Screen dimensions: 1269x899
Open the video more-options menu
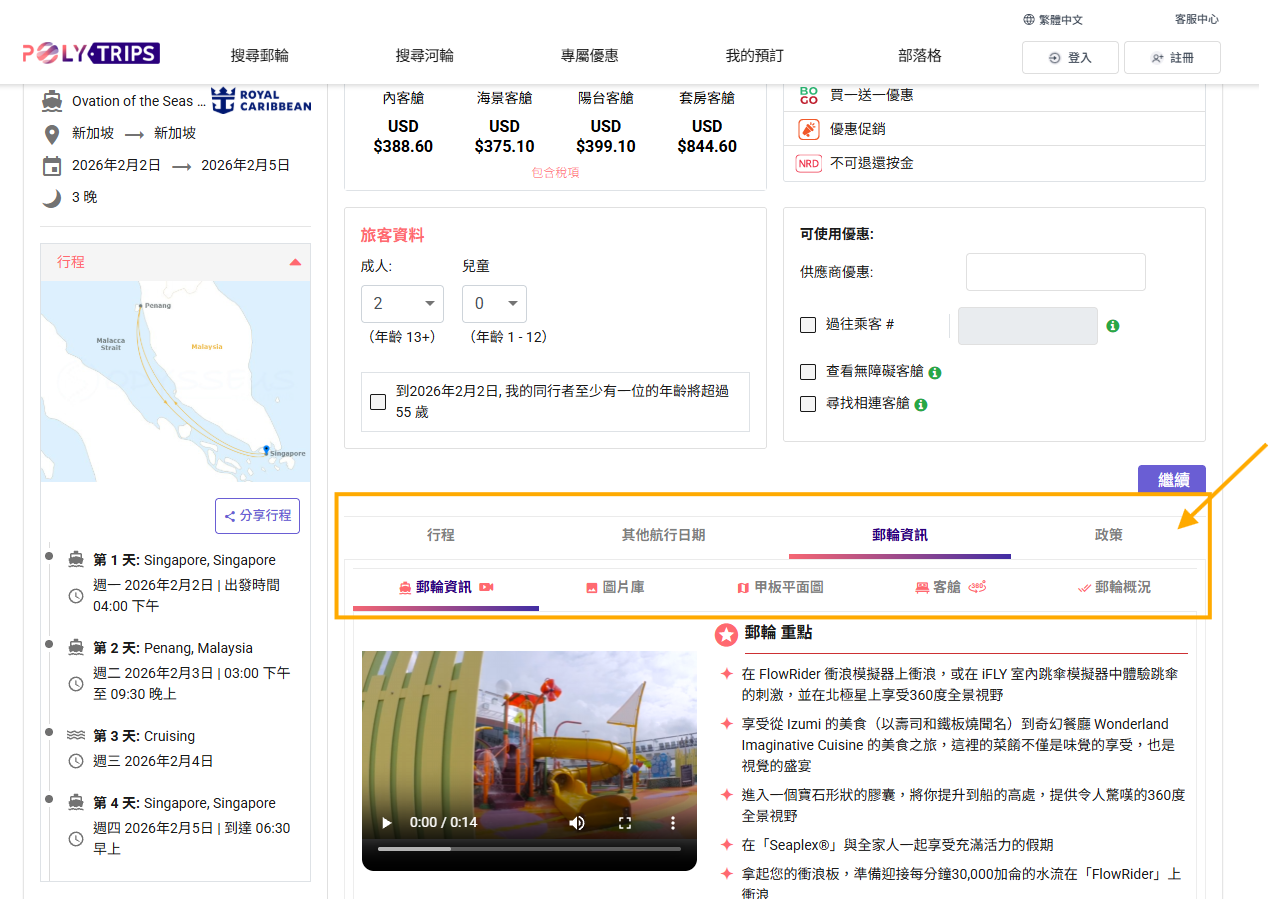pos(673,823)
